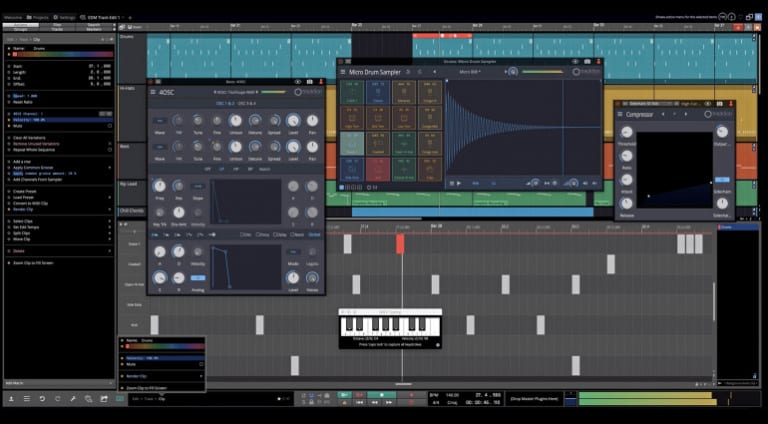768x424 pixels.
Task: Open the Settings tab
Action: tap(65, 17)
